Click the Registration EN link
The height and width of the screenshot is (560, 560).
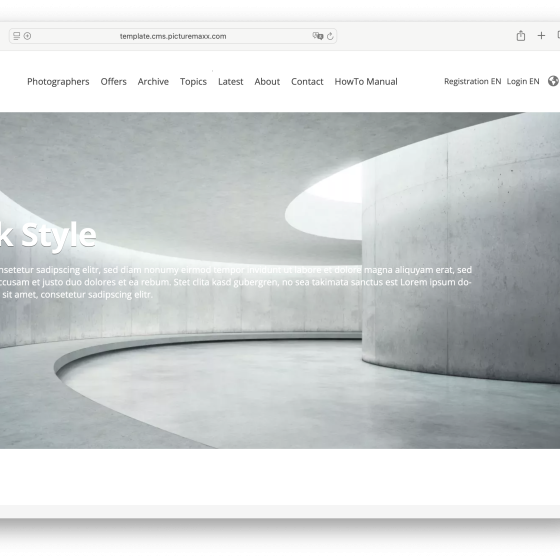point(472,81)
